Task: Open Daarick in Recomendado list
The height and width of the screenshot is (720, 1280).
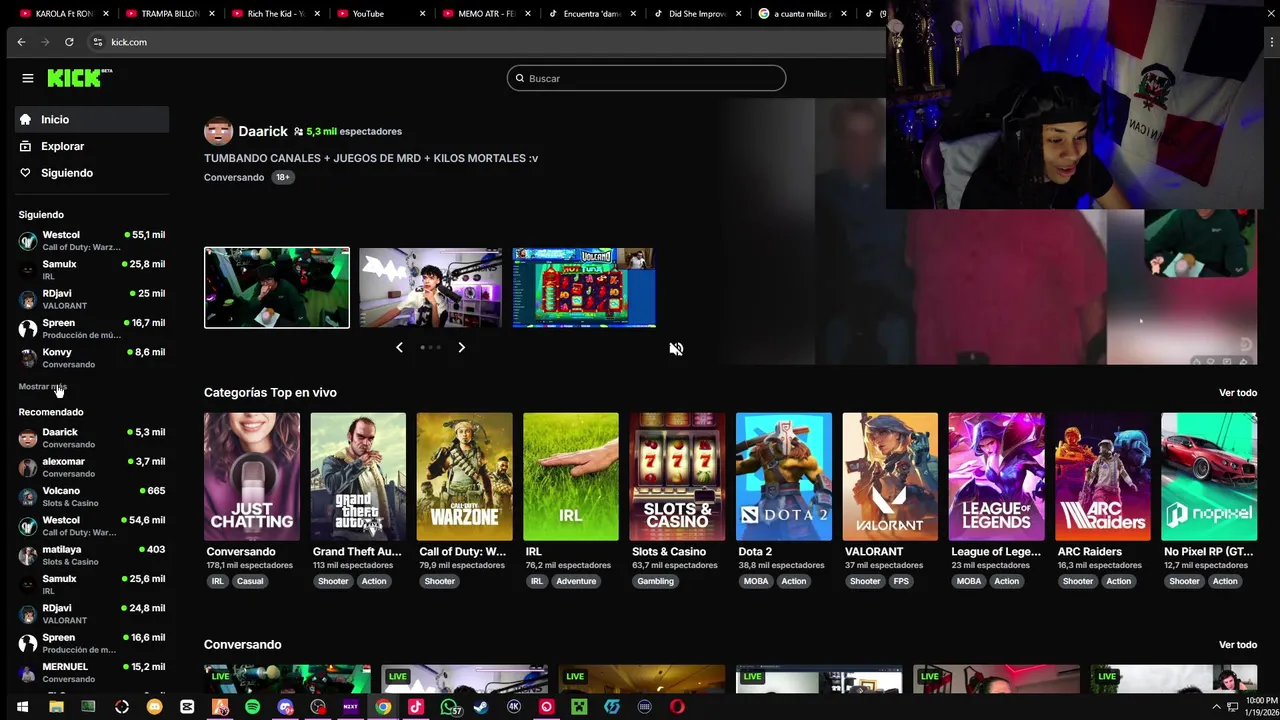Action: point(92,437)
